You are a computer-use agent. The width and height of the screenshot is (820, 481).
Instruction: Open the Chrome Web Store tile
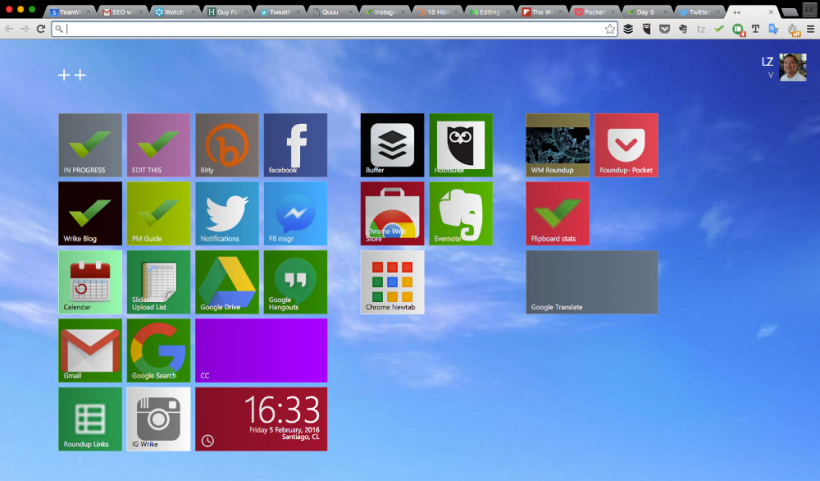click(392, 213)
